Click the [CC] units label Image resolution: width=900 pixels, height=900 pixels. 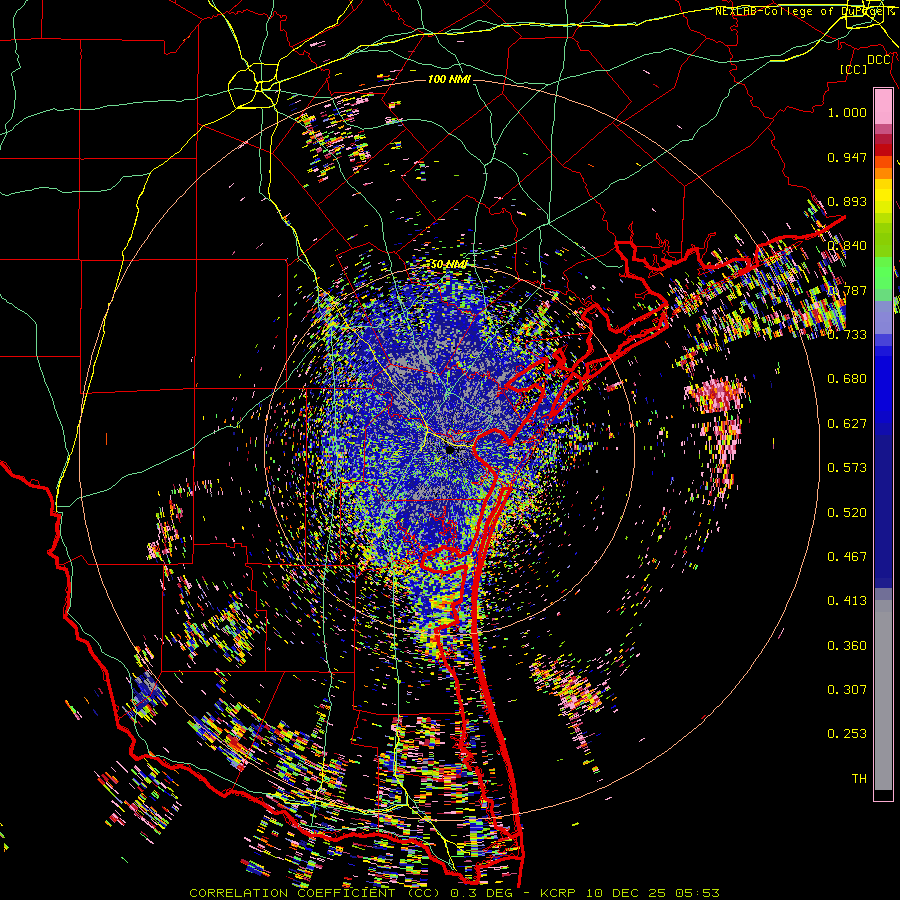coord(853,69)
